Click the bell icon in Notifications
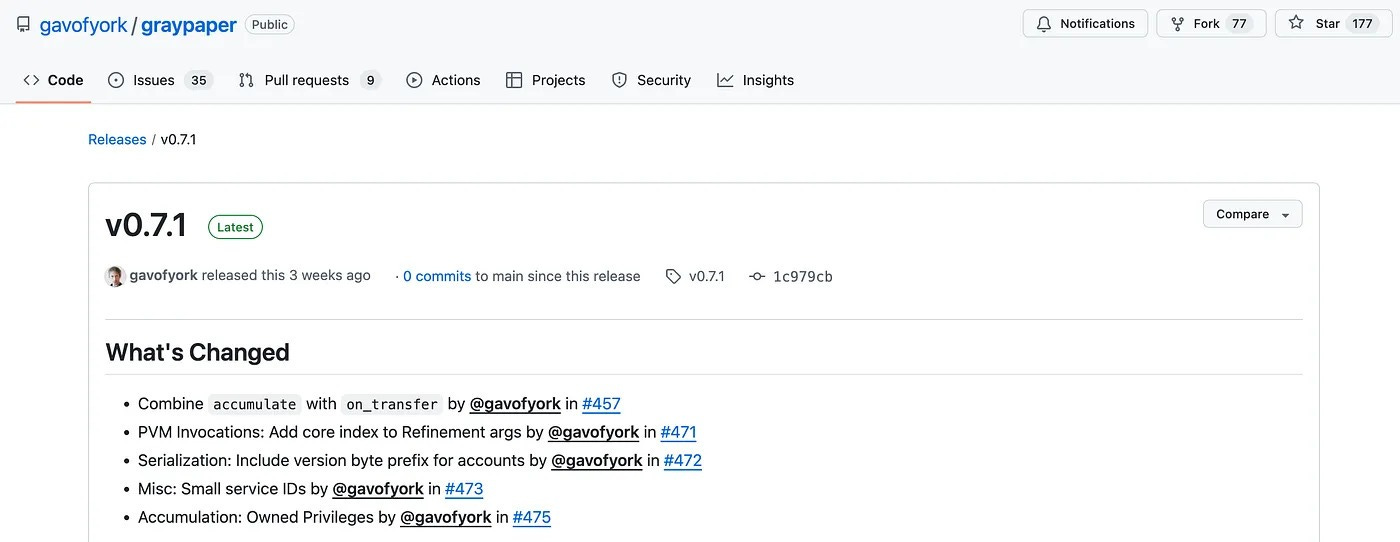The image size is (1400, 542). coord(1044,23)
